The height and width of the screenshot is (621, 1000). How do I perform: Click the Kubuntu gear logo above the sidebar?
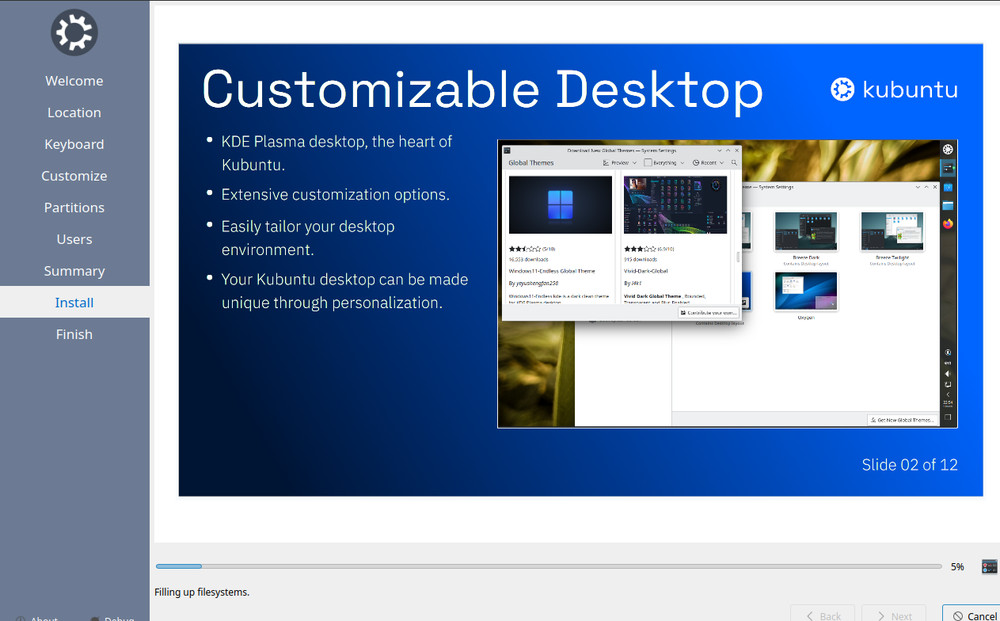[x=74, y=33]
